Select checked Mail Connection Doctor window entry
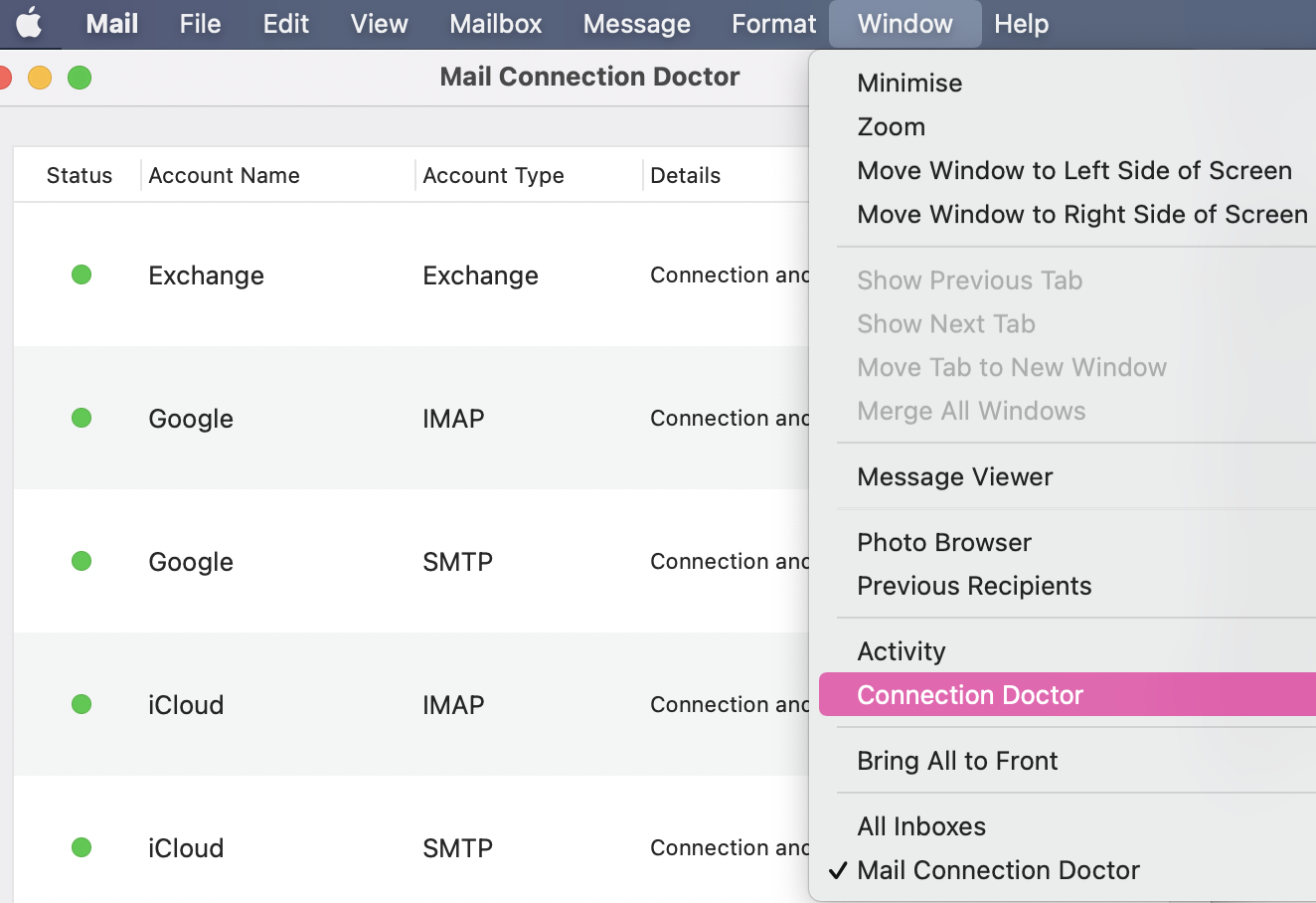This screenshot has height=903, width=1316. coord(998,870)
